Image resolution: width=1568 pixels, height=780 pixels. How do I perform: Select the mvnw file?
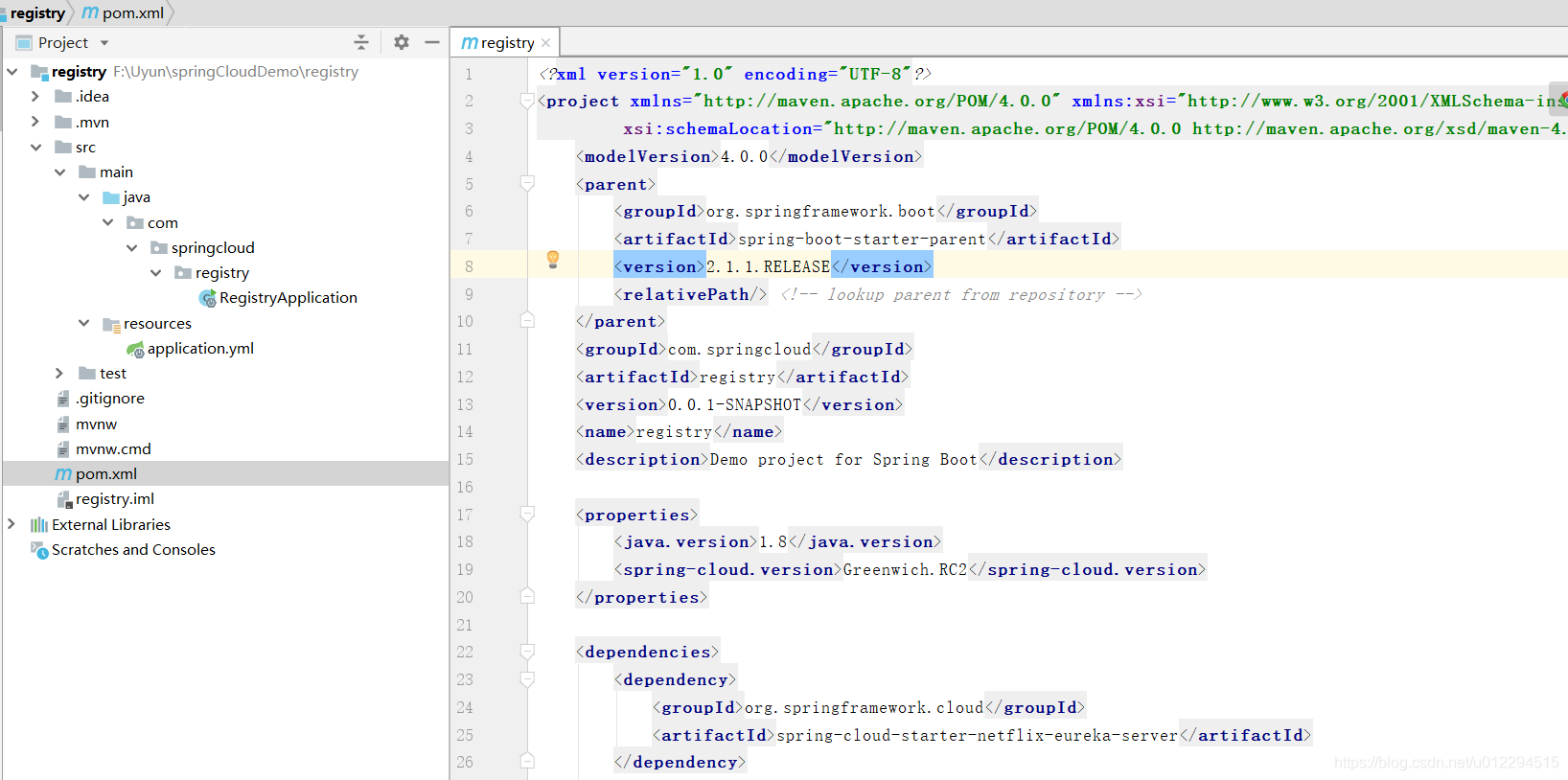click(96, 424)
